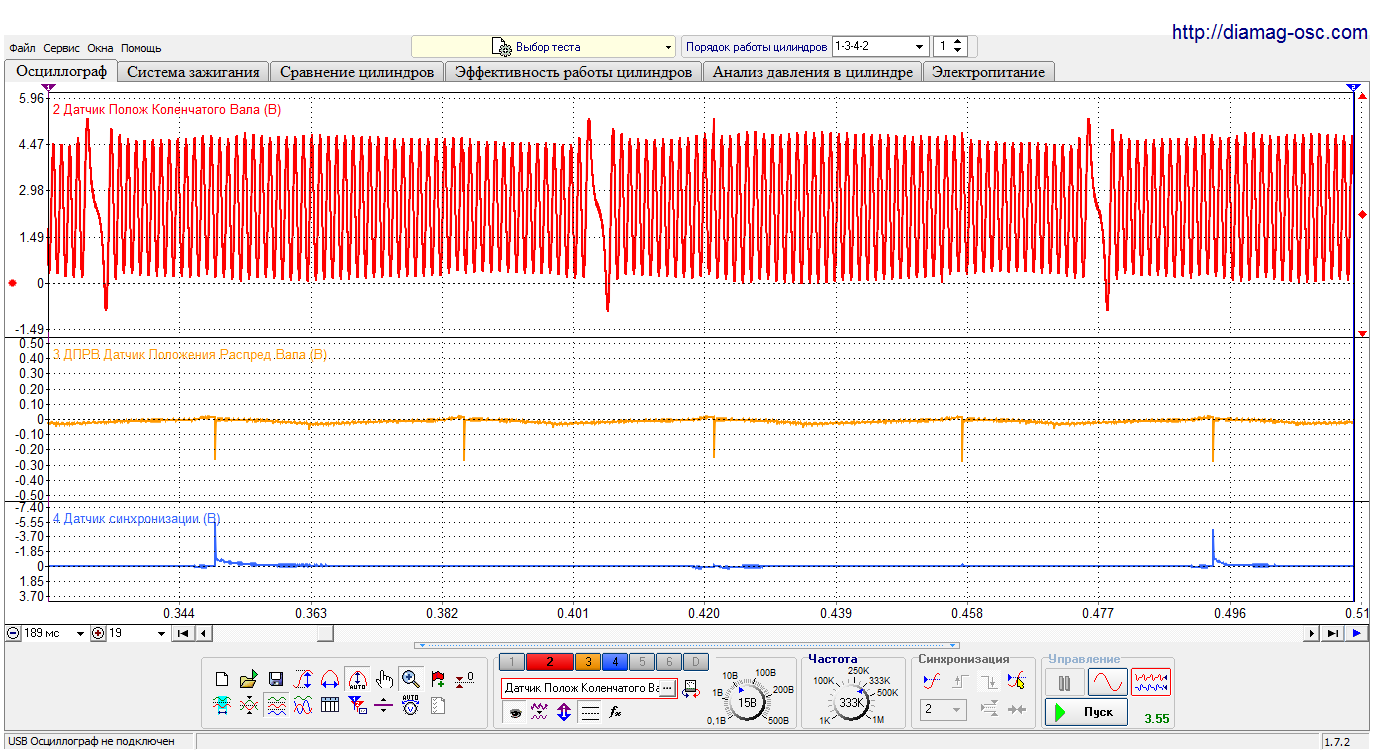The image size is (1382, 754).
Task: Switch to Система зажигания tab
Action: pos(193,72)
